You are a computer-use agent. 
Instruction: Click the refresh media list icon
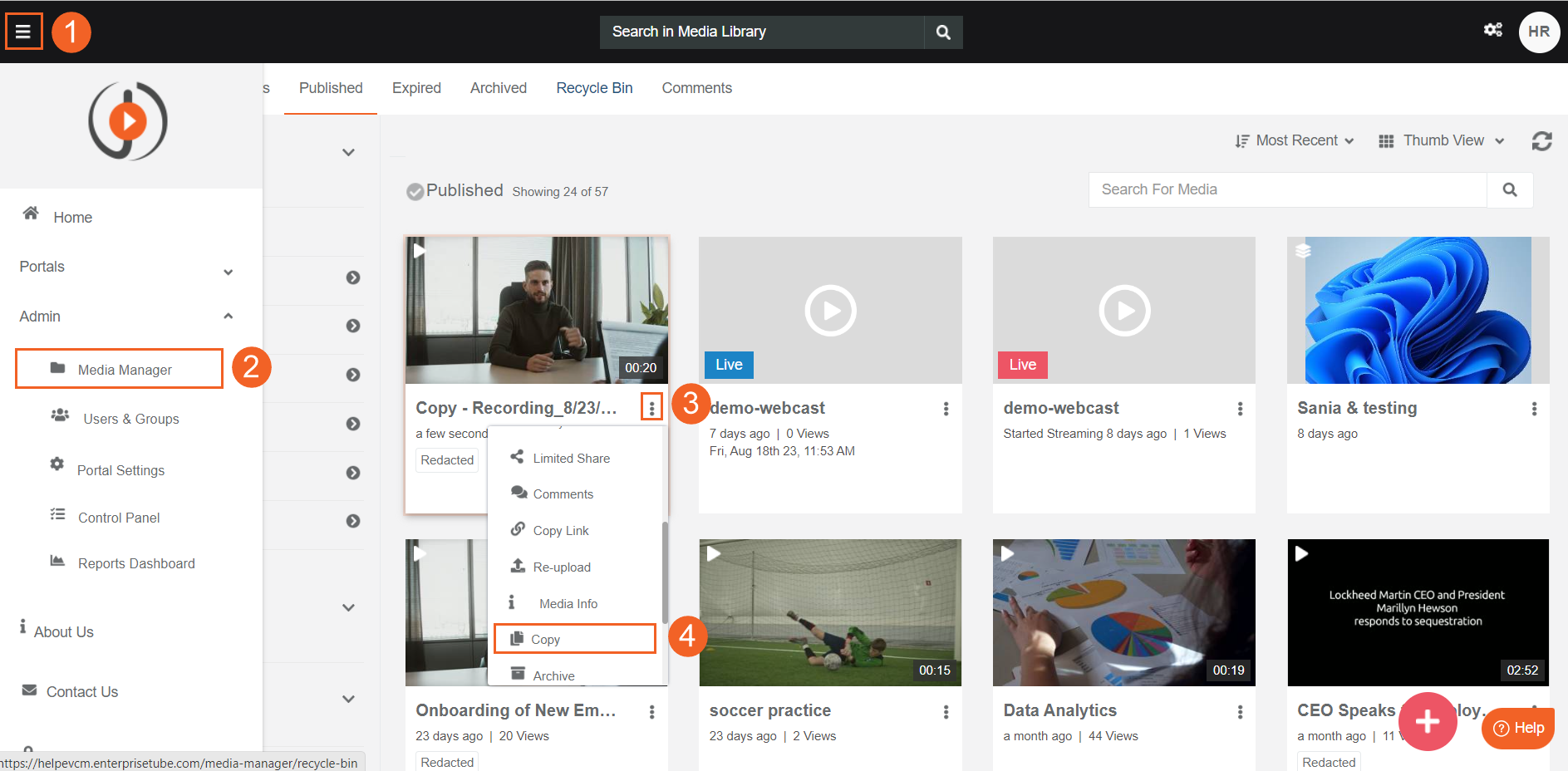(1541, 141)
